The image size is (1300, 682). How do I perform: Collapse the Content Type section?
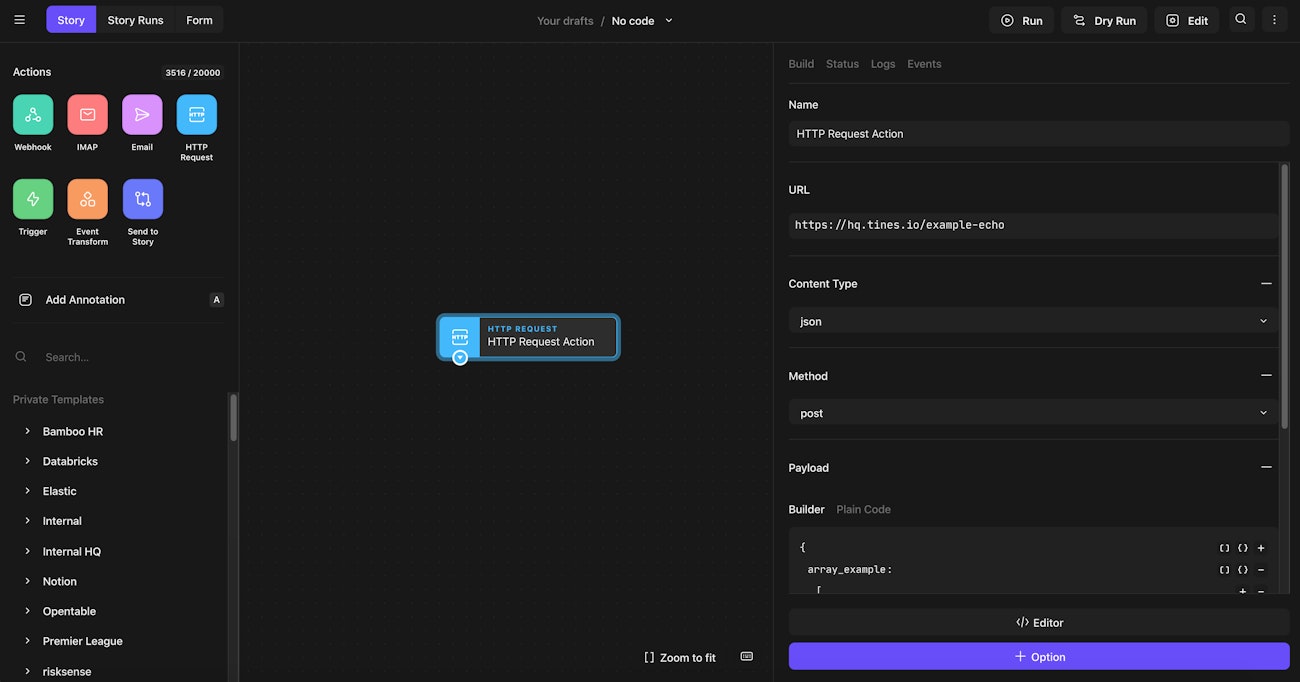(1266, 284)
